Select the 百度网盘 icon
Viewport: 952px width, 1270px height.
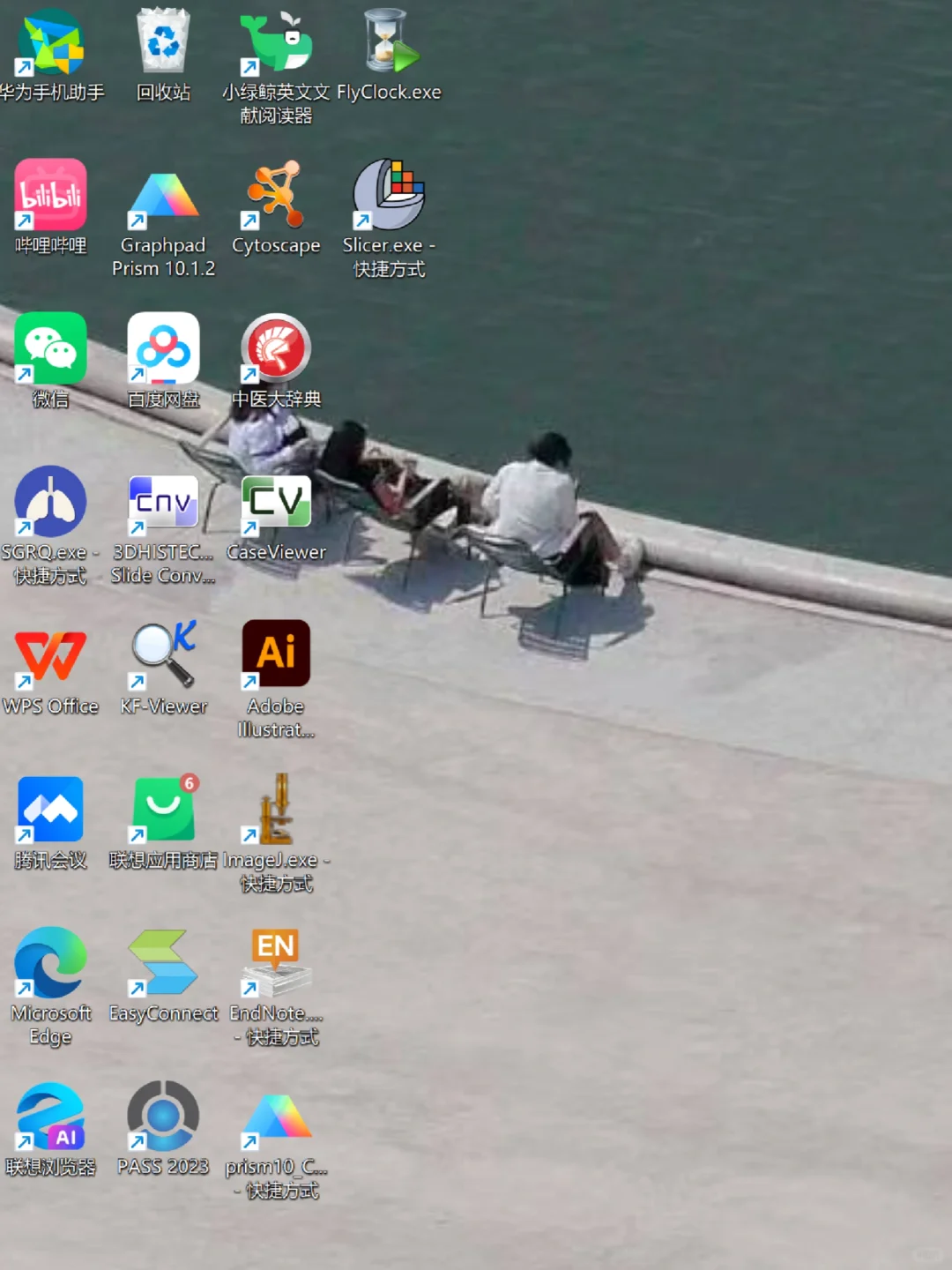tap(163, 348)
